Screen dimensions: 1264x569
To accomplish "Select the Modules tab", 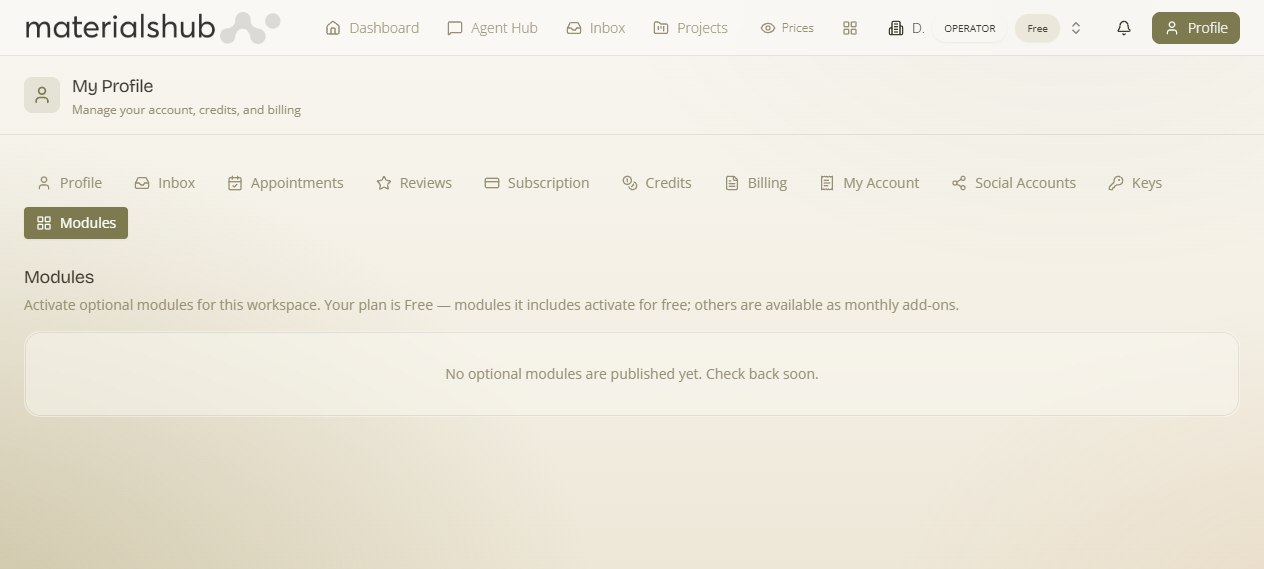I will point(76,223).
